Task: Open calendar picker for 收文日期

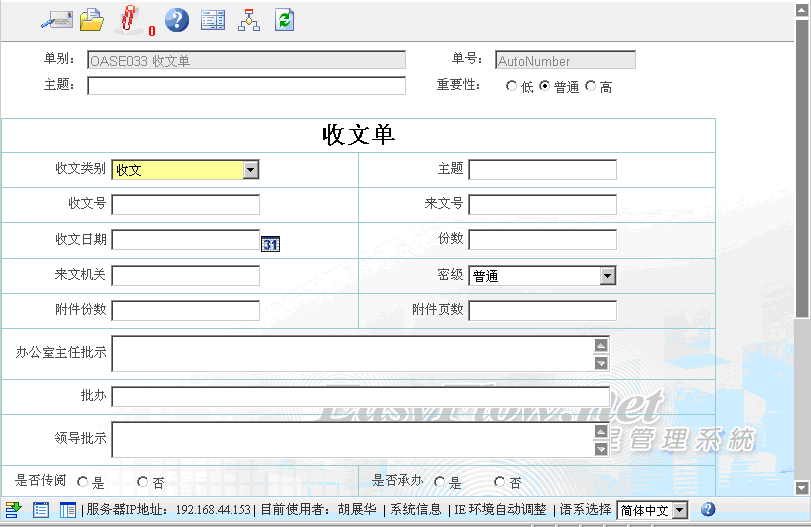Action: [270, 244]
